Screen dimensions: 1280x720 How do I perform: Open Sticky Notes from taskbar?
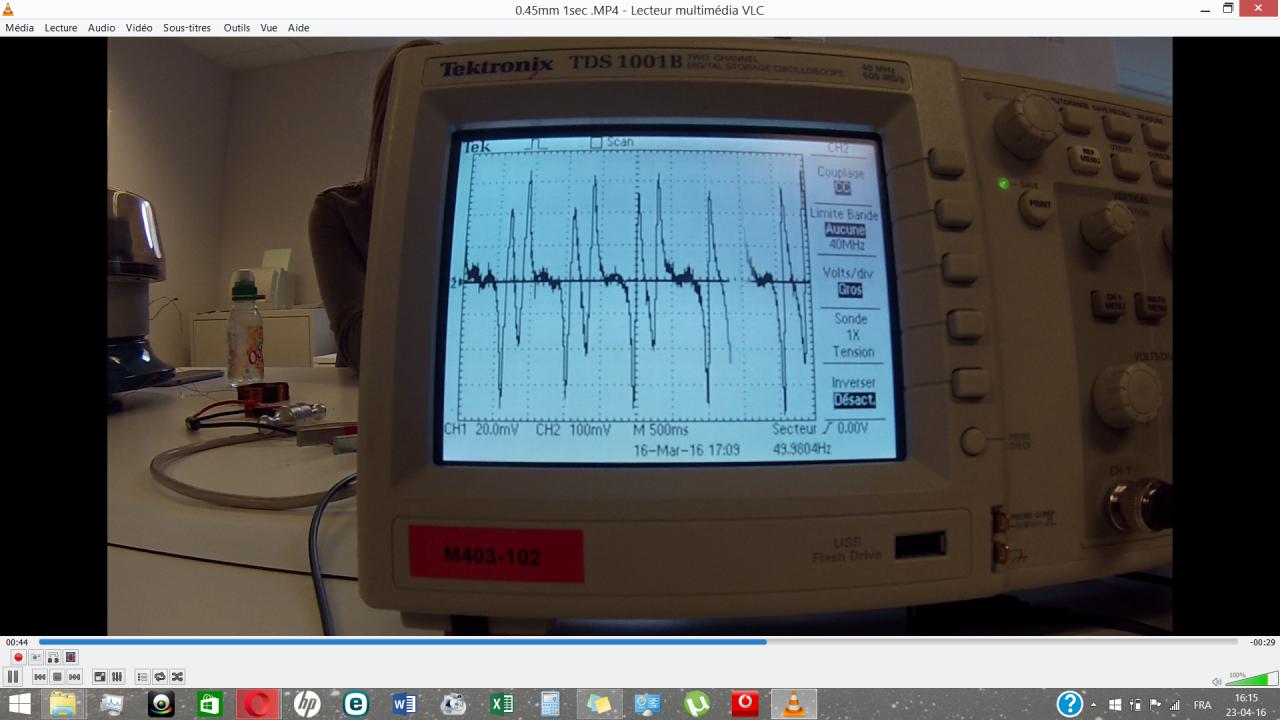599,704
